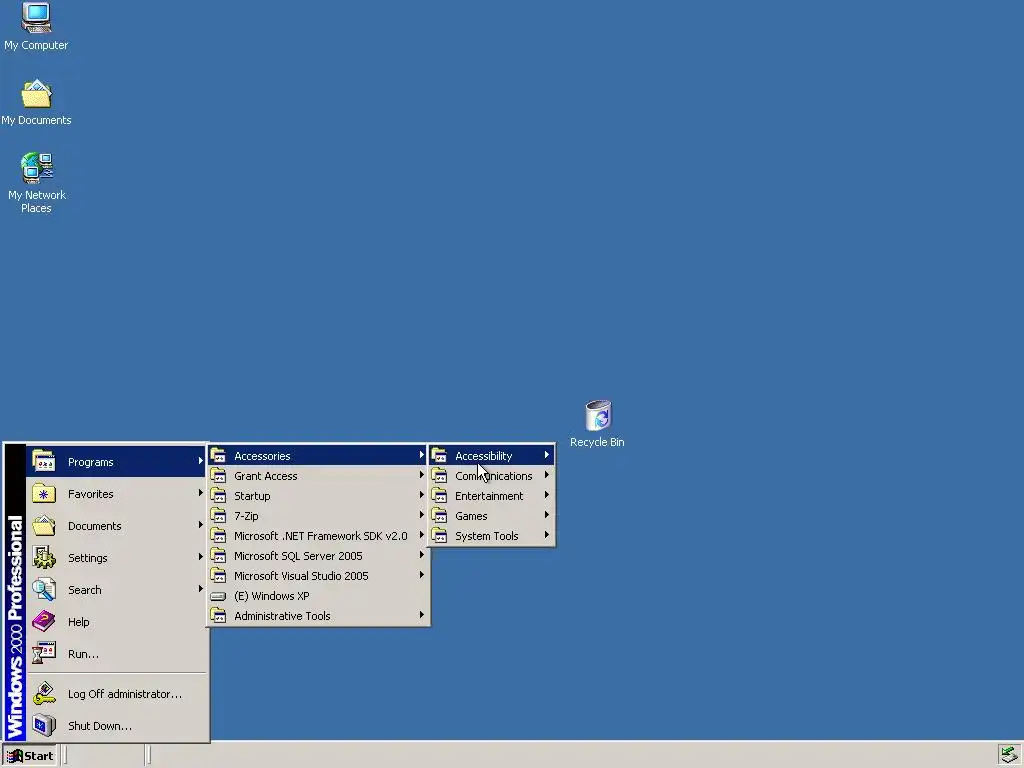Screen dimensions: 1024x768
Task: Click the Favorites star folder icon
Action: point(44,493)
